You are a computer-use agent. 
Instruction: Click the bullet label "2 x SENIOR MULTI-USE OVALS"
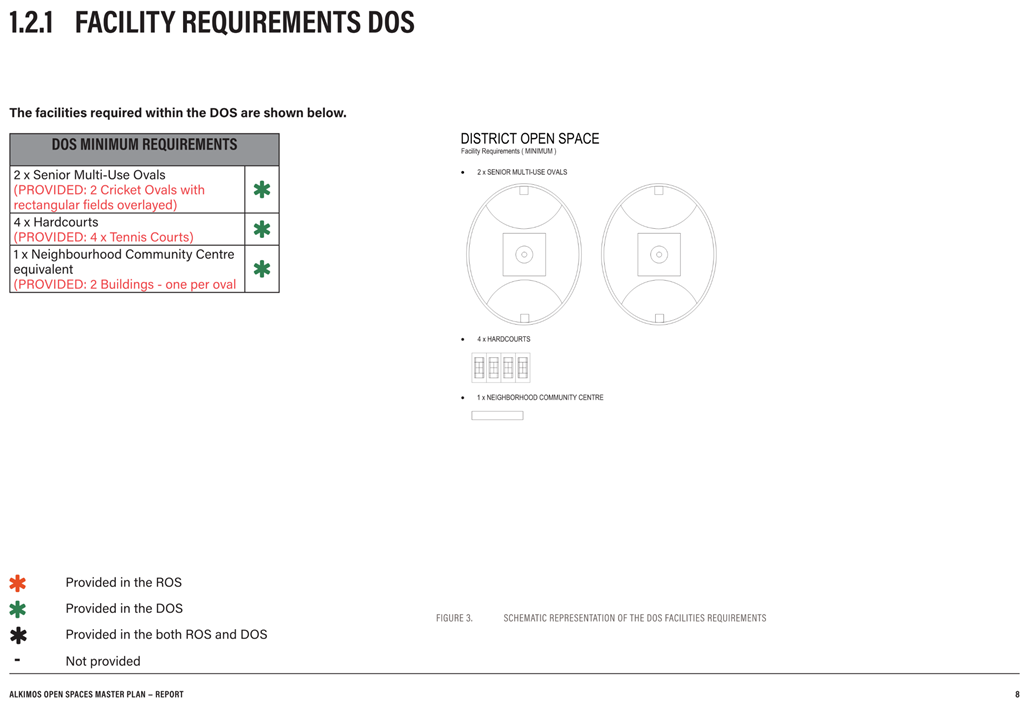coord(522,172)
